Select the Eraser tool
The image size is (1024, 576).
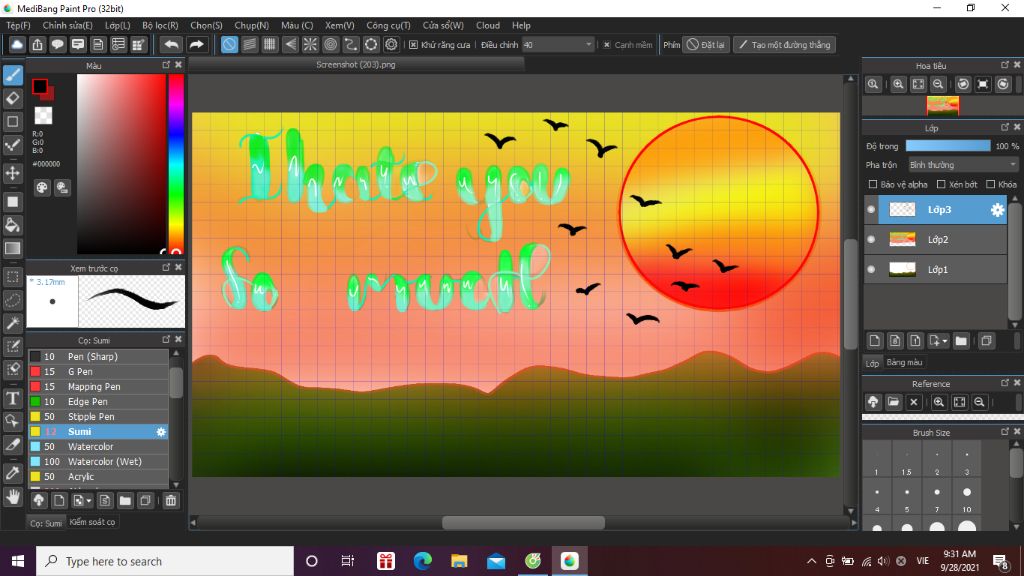(x=12, y=98)
